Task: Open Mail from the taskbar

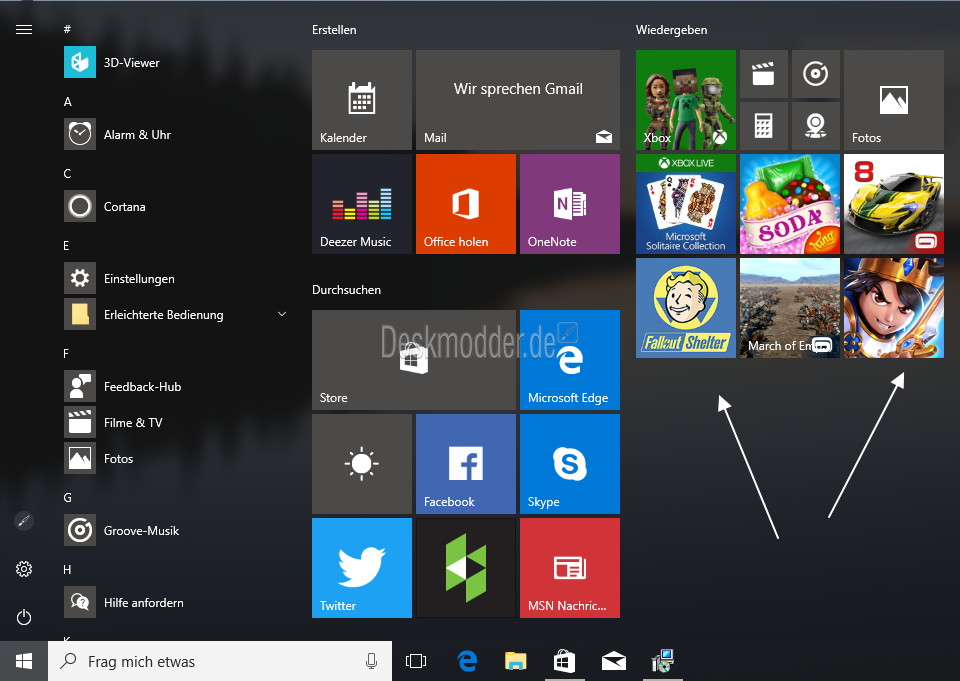Action: pyautogui.click(x=613, y=661)
